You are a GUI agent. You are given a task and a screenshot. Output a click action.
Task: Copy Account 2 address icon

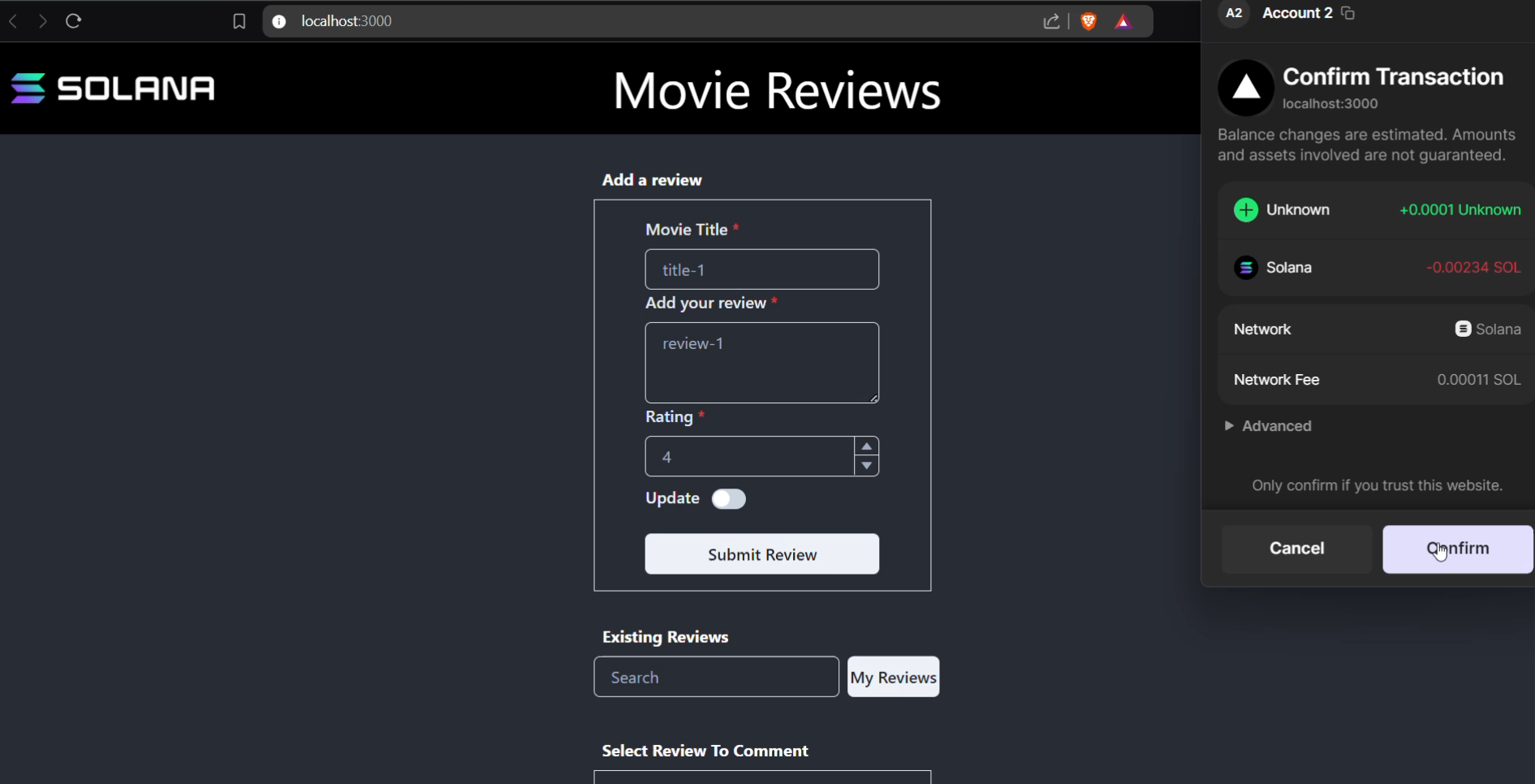coord(1348,13)
